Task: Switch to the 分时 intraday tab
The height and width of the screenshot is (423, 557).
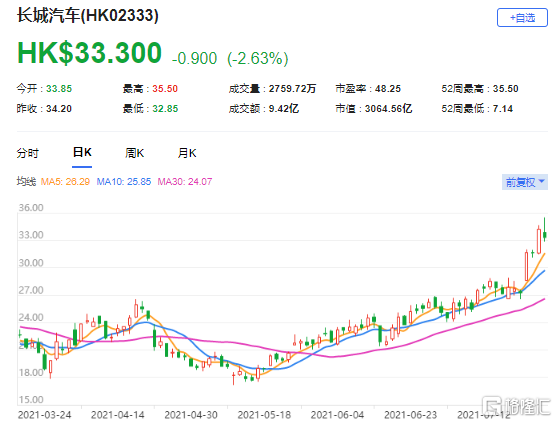Action: 28,153
